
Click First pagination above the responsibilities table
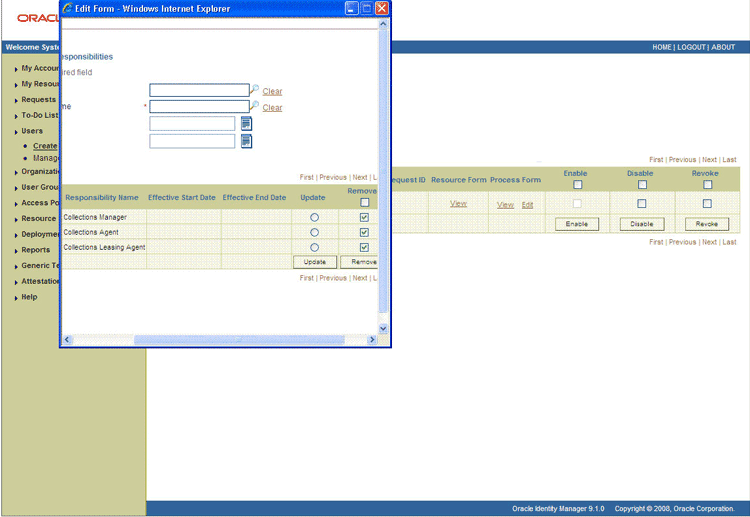click(x=307, y=177)
